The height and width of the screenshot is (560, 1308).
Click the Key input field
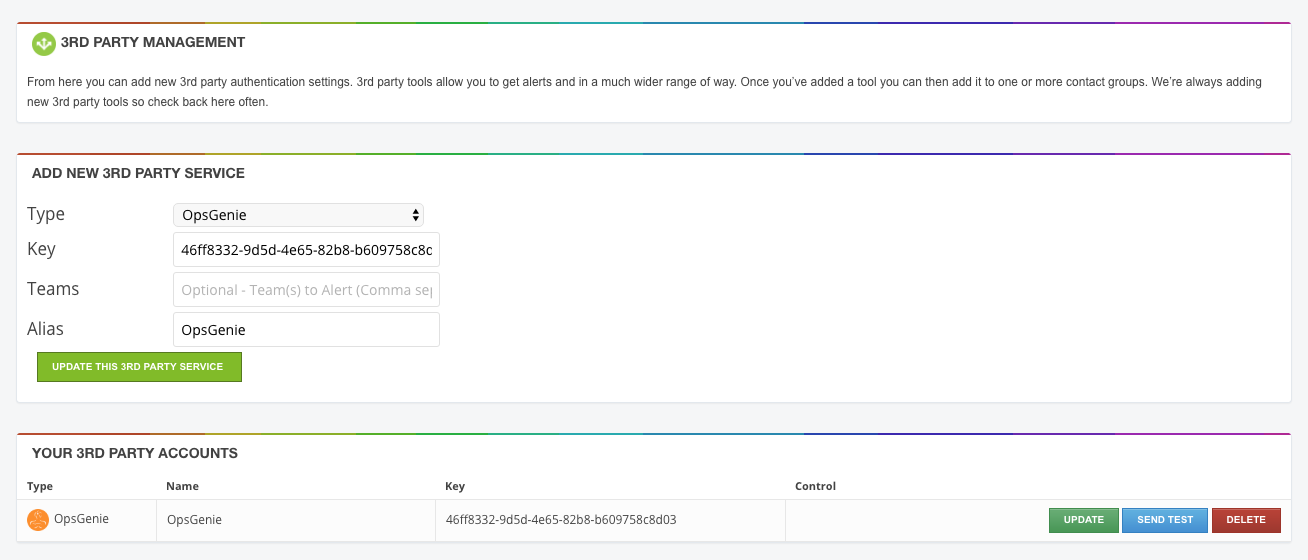click(306, 250)
